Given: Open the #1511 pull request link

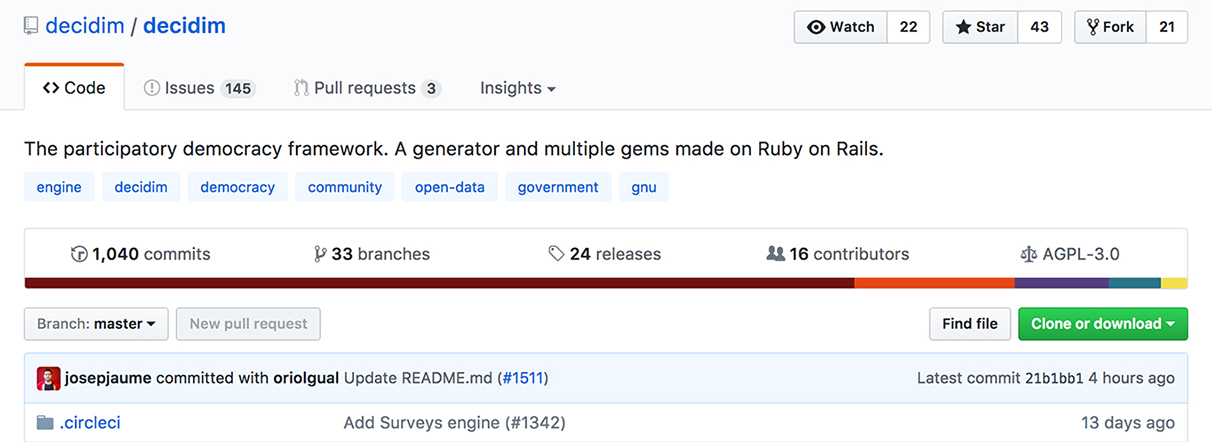Looking at the screenshot, I should pyautogui.click(x=524, y=379).
